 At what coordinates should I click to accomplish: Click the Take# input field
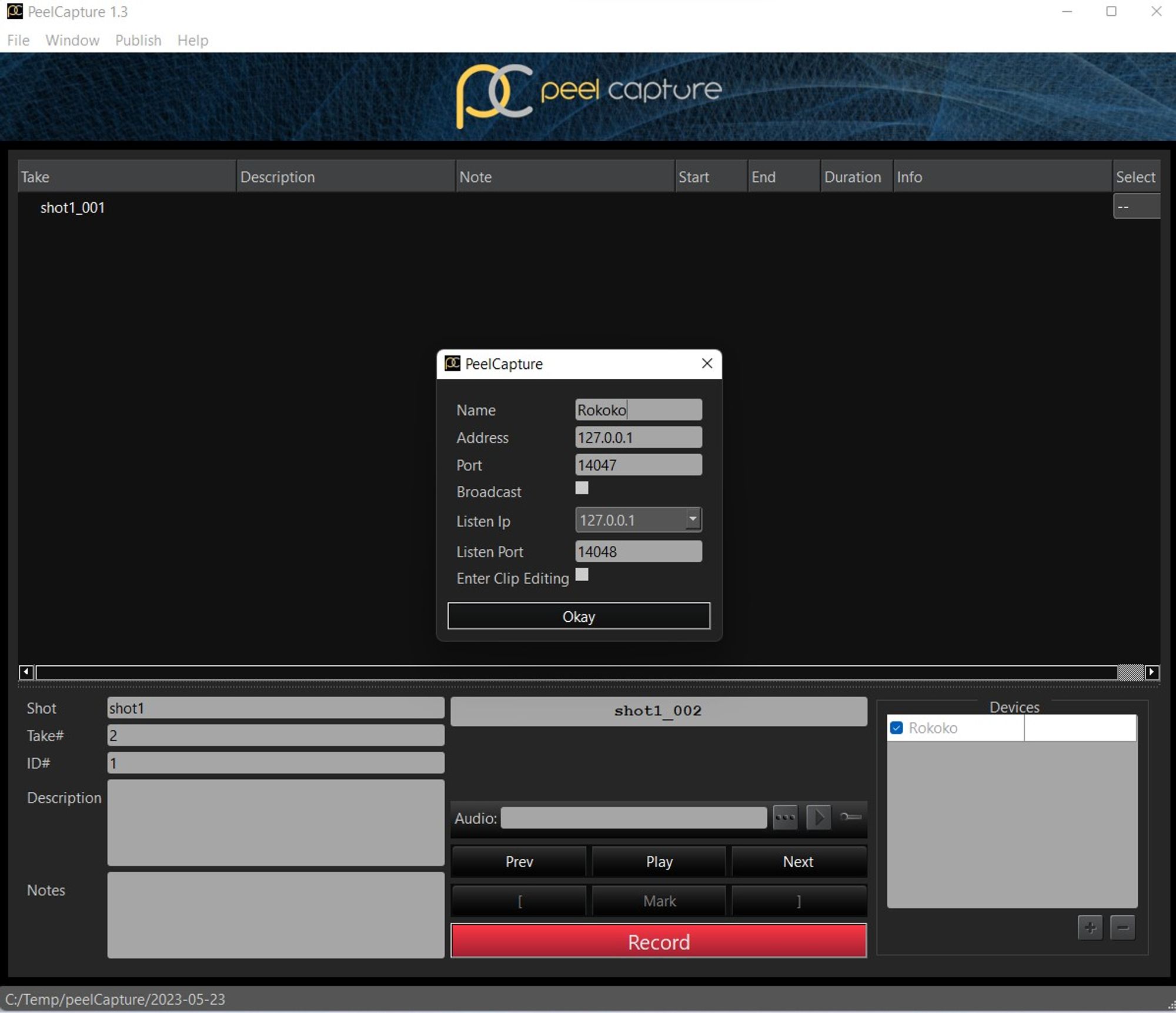click(x=276, y=735)
